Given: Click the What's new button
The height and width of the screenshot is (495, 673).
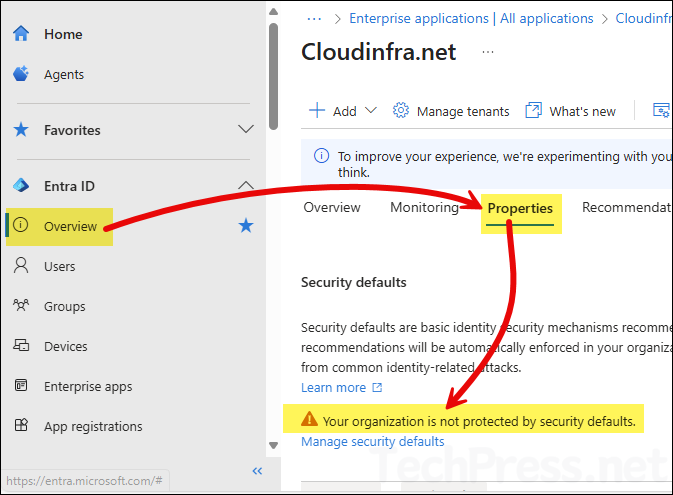Looking at the screenshot, I should (571, 111).
